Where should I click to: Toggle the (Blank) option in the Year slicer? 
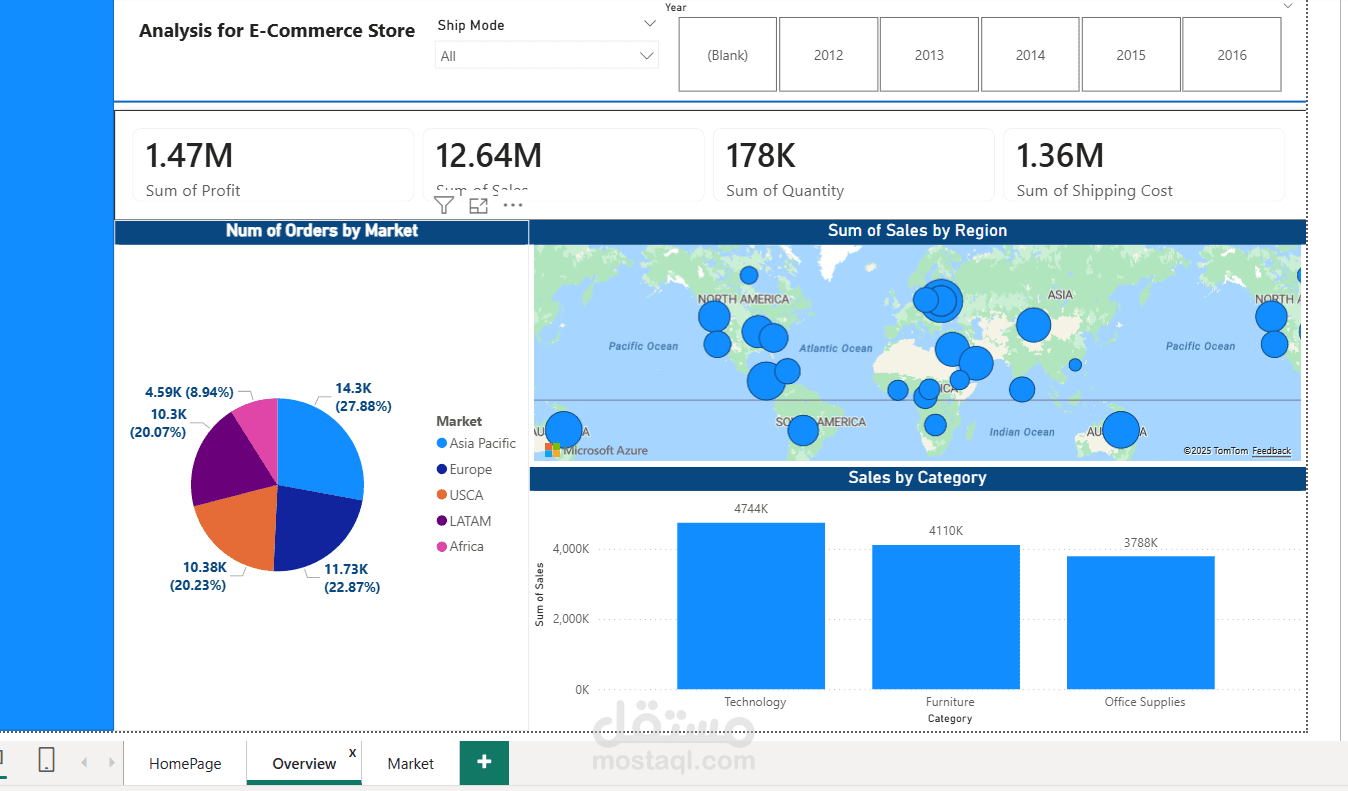pos(727,54)
